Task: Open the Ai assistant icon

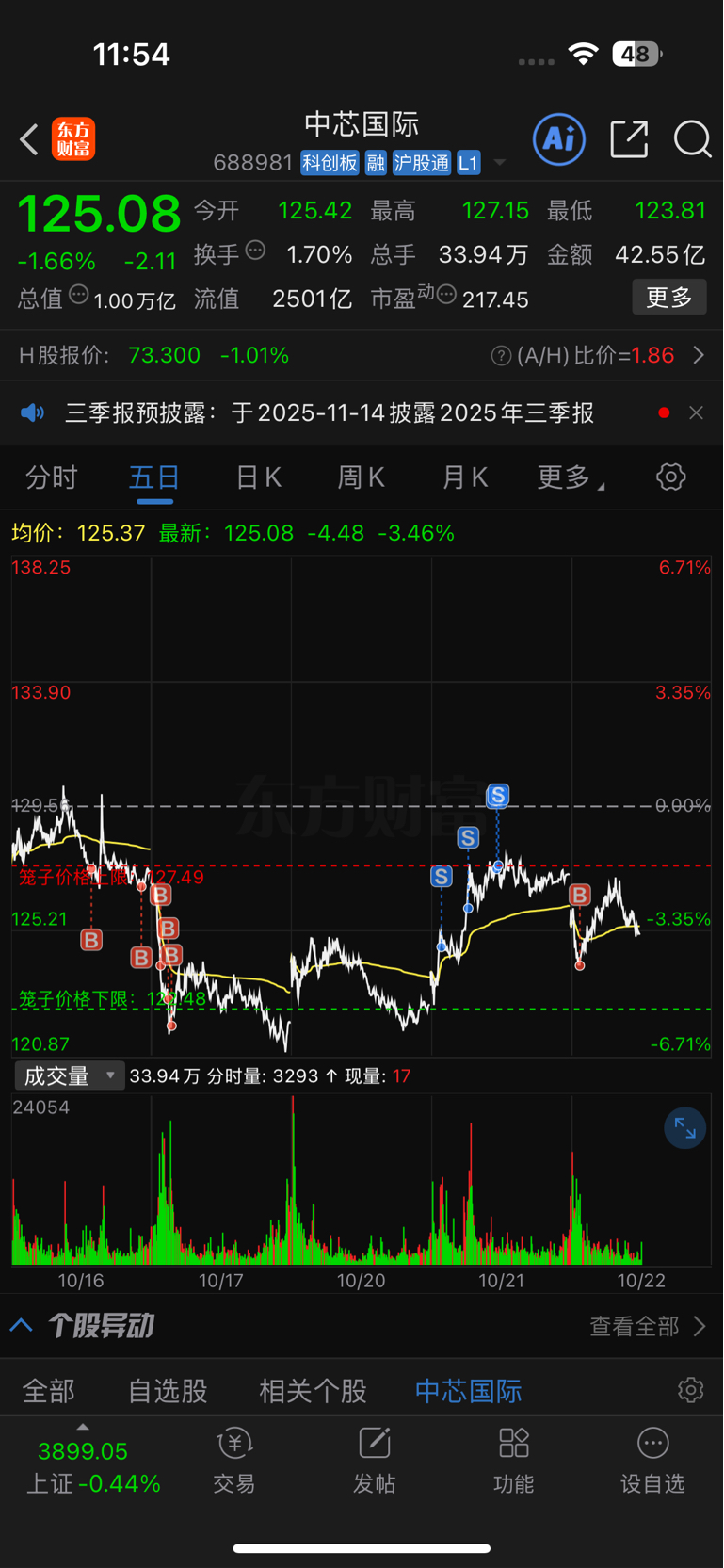Action: 559,139
